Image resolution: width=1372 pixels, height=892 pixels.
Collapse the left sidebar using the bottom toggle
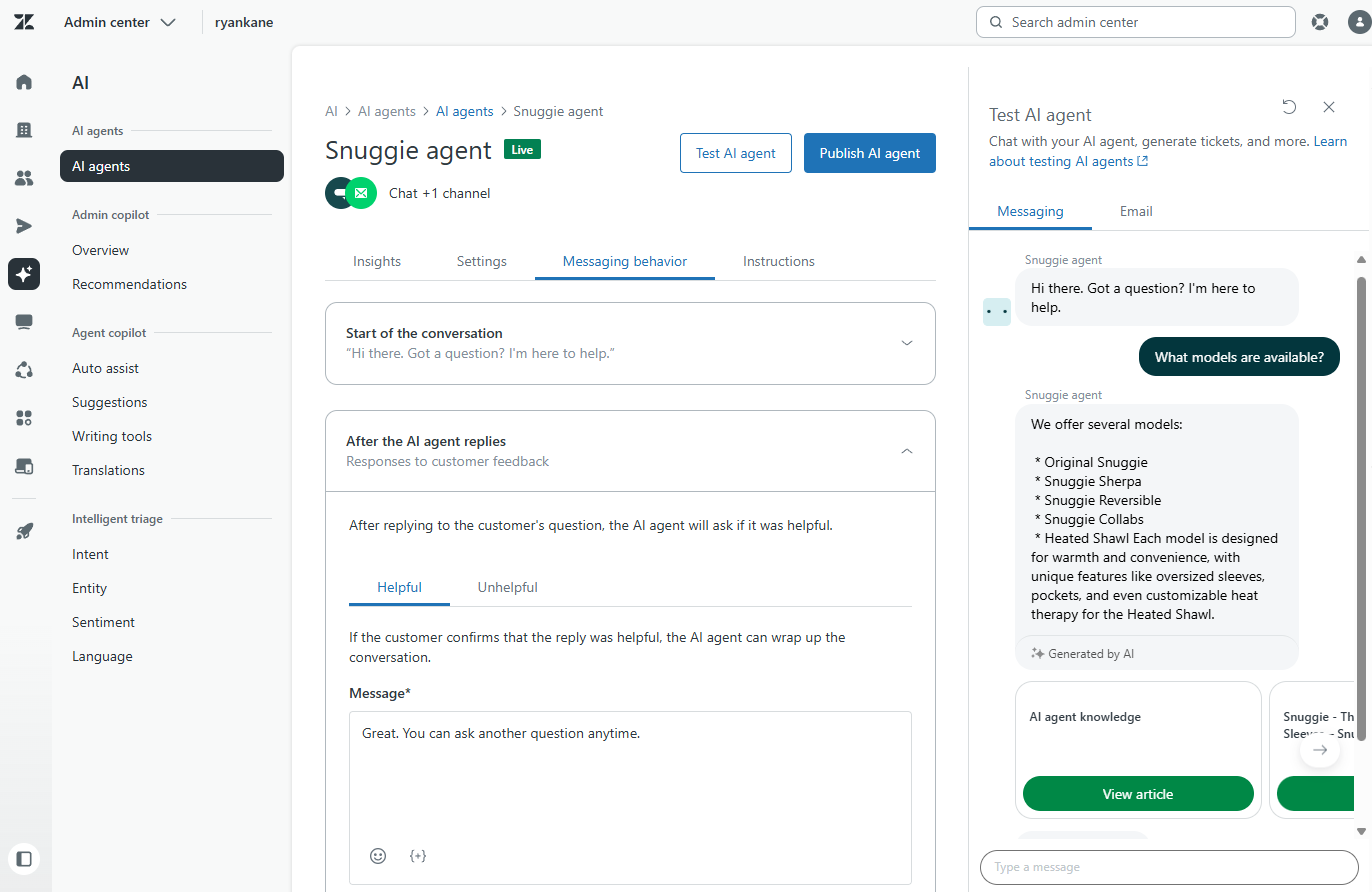[24, 859]
